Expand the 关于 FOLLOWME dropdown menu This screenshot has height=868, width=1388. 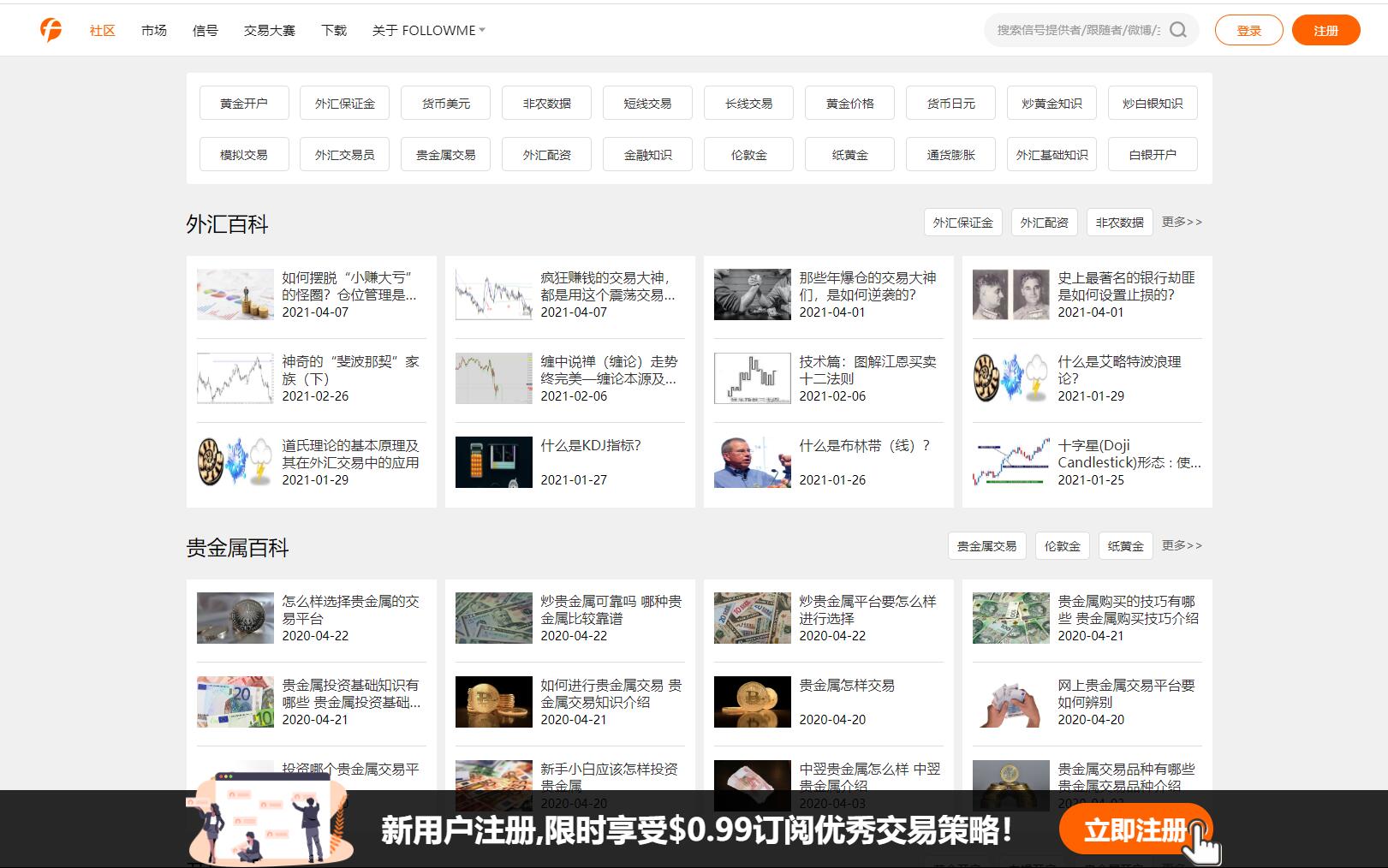click(428, 30)
